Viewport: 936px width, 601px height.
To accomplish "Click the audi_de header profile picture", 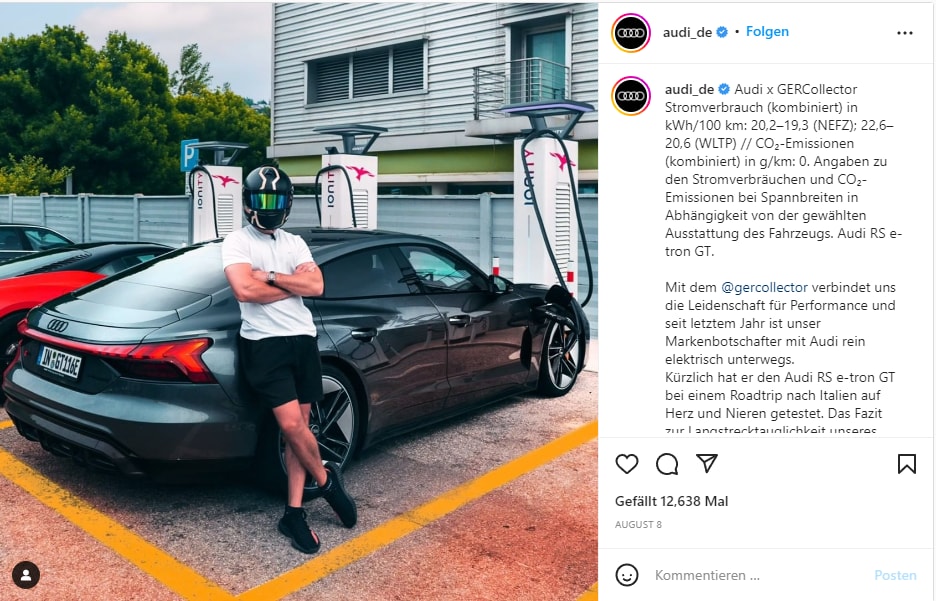I will 631,33.
